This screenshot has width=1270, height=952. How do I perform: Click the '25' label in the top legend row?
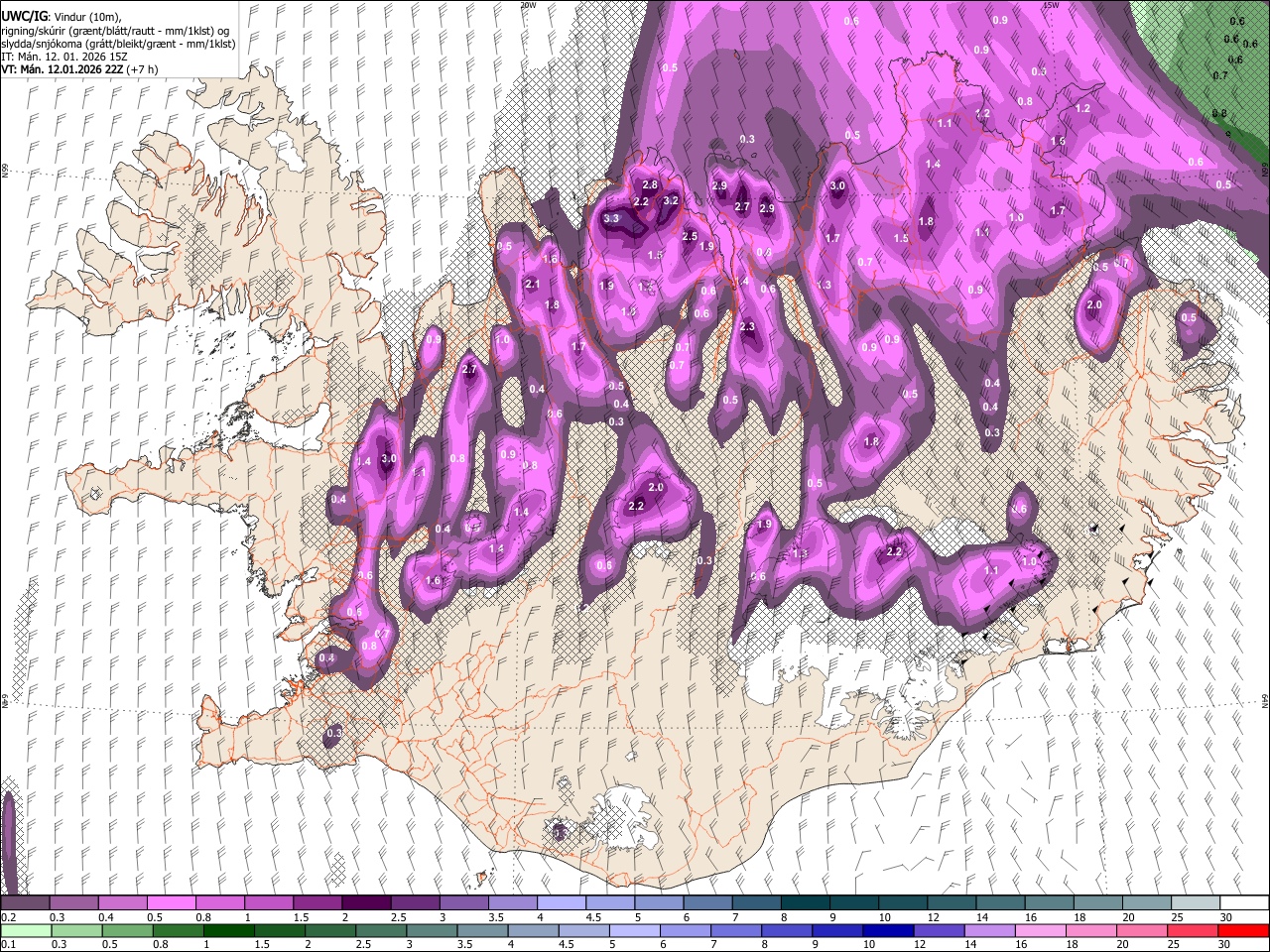(1177, 917)
